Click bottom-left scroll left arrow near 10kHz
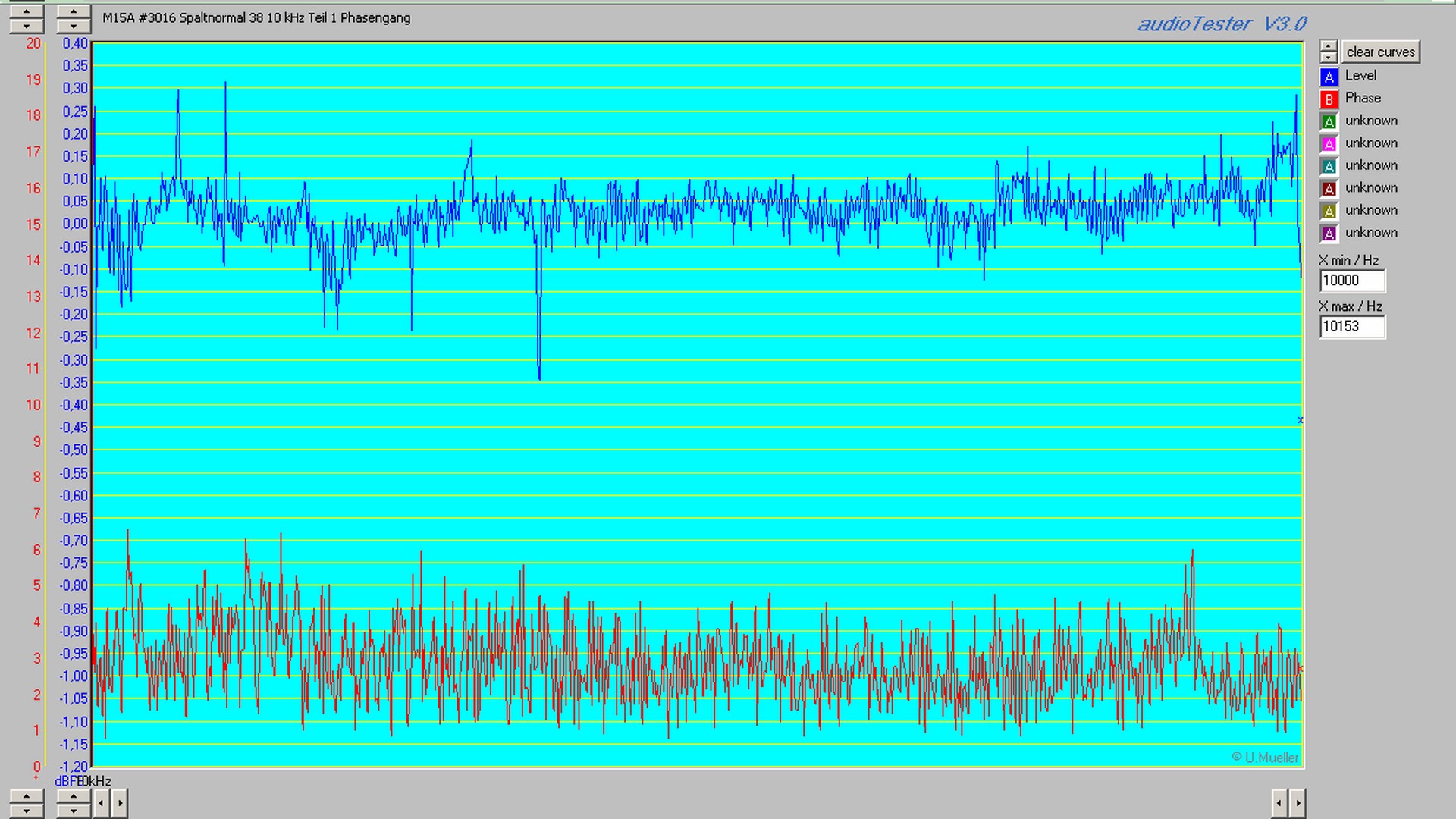The image size is (1456, 819). pos(102,802)
